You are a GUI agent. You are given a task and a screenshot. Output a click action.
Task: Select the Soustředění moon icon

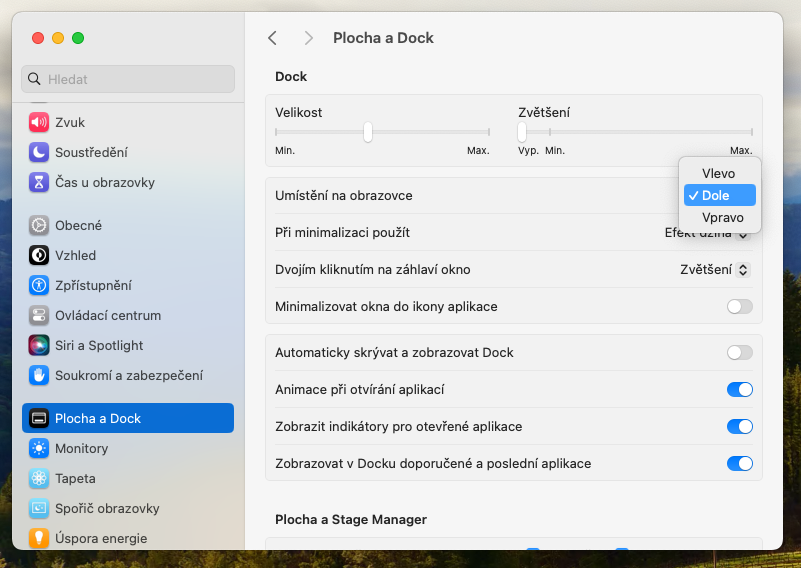[x=39, y=152]
